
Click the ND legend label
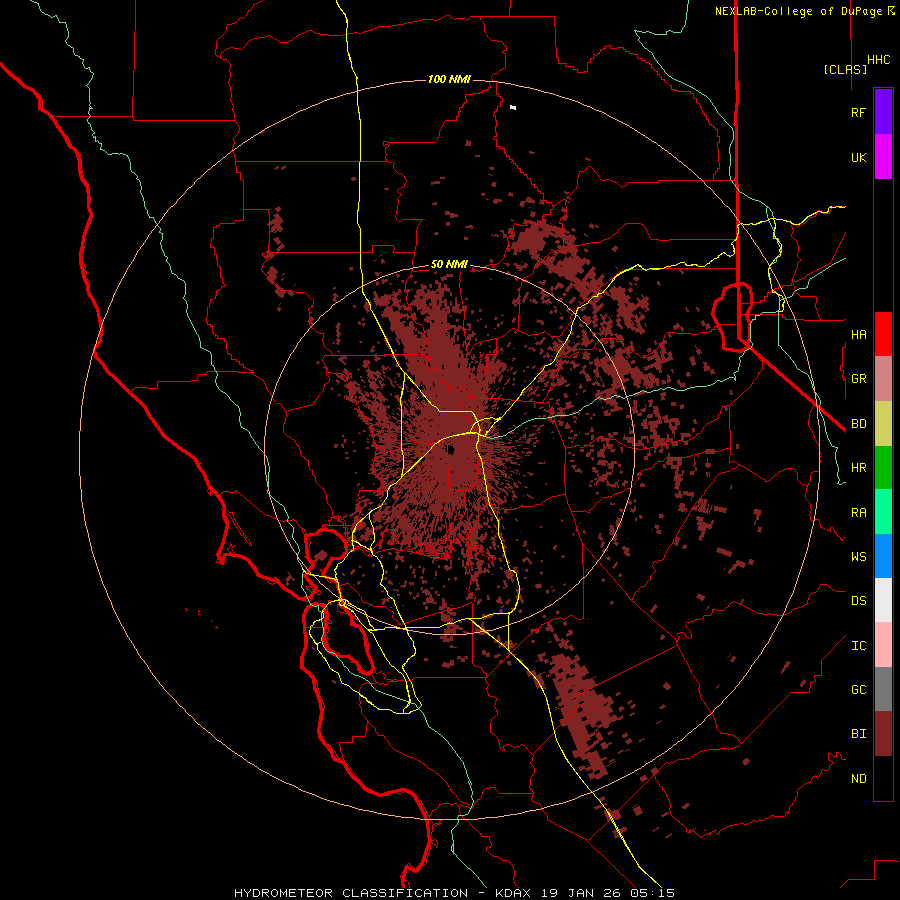858,779
